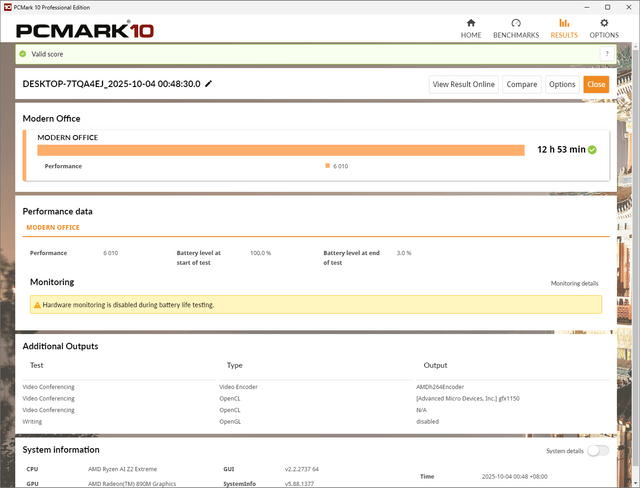Click View Result Online button
The width and height of the screenshot is (640, 488).
coord(464,84)
